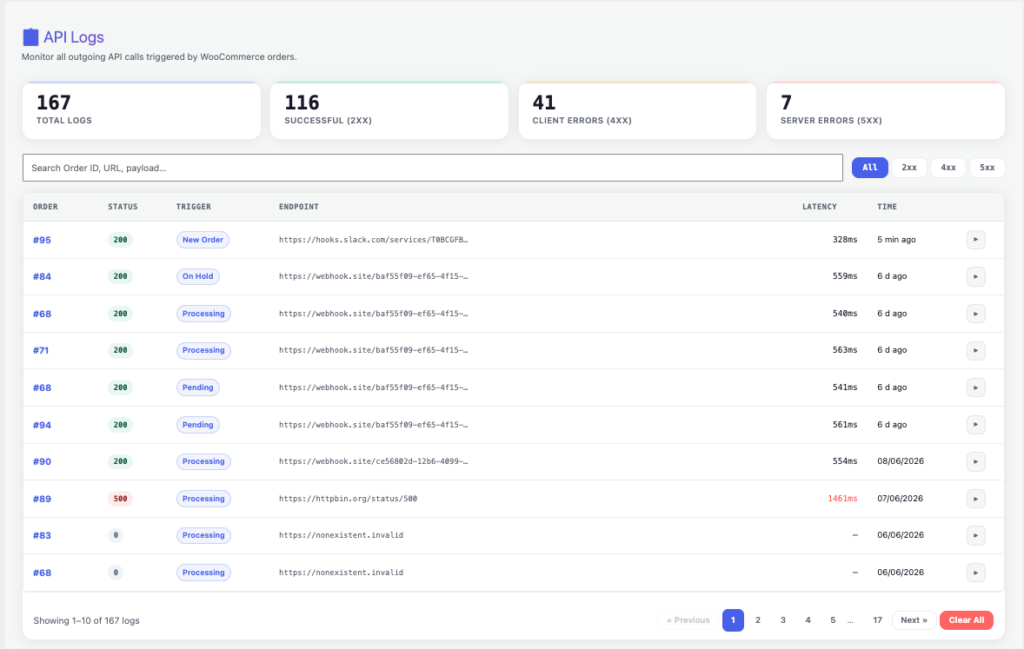
Task: Click the On Hold trigger badge
Action: 198,276
